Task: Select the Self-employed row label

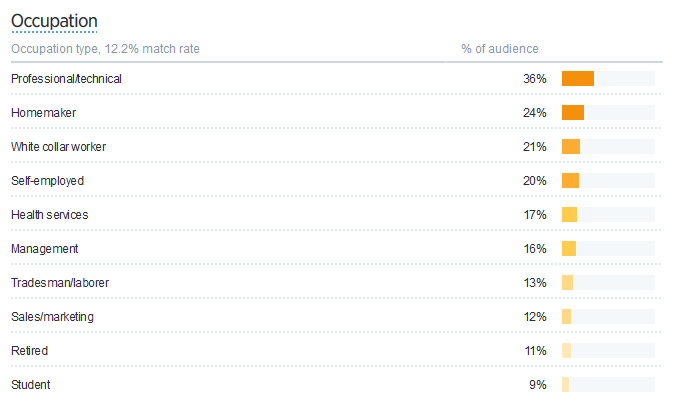Action: [47, 181]
